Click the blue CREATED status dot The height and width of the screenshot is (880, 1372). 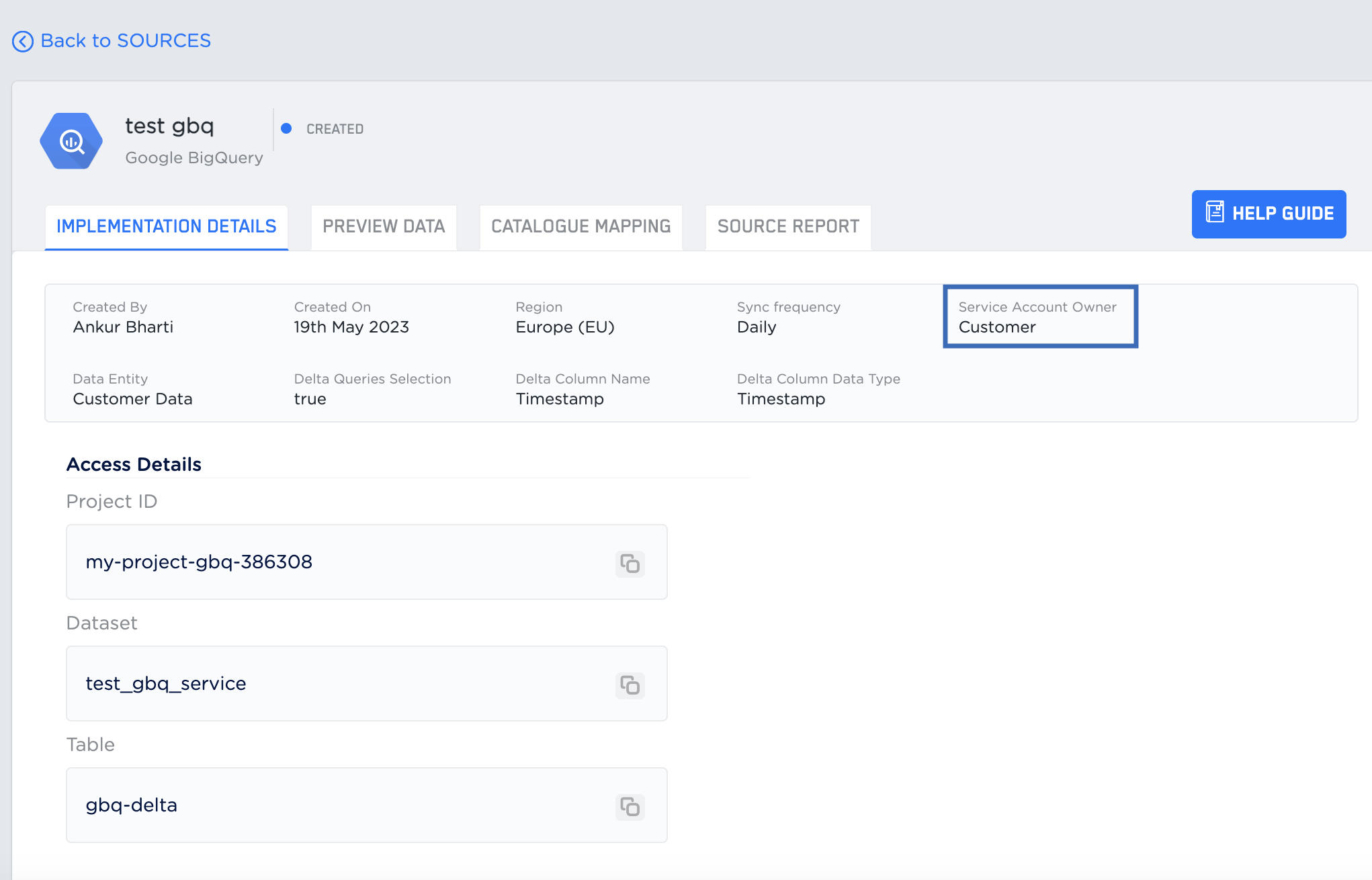(286, 128)
